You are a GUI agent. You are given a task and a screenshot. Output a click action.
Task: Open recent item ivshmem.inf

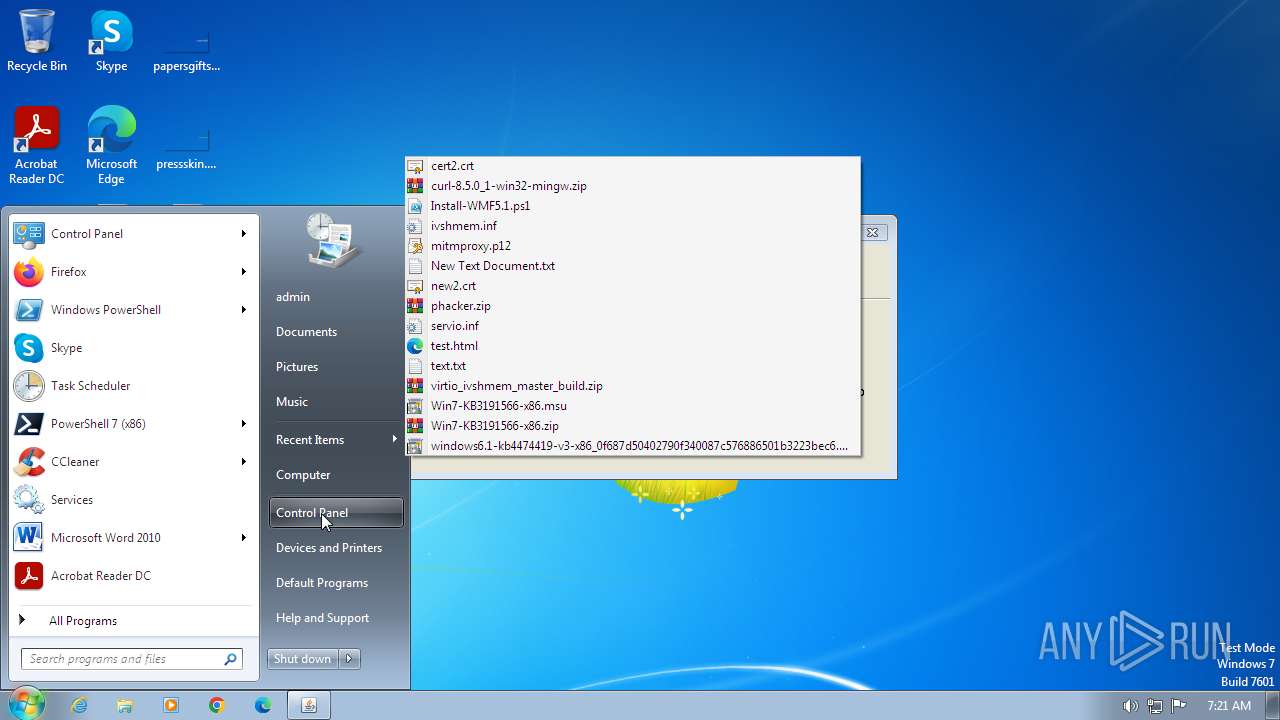tap(632, 226)
